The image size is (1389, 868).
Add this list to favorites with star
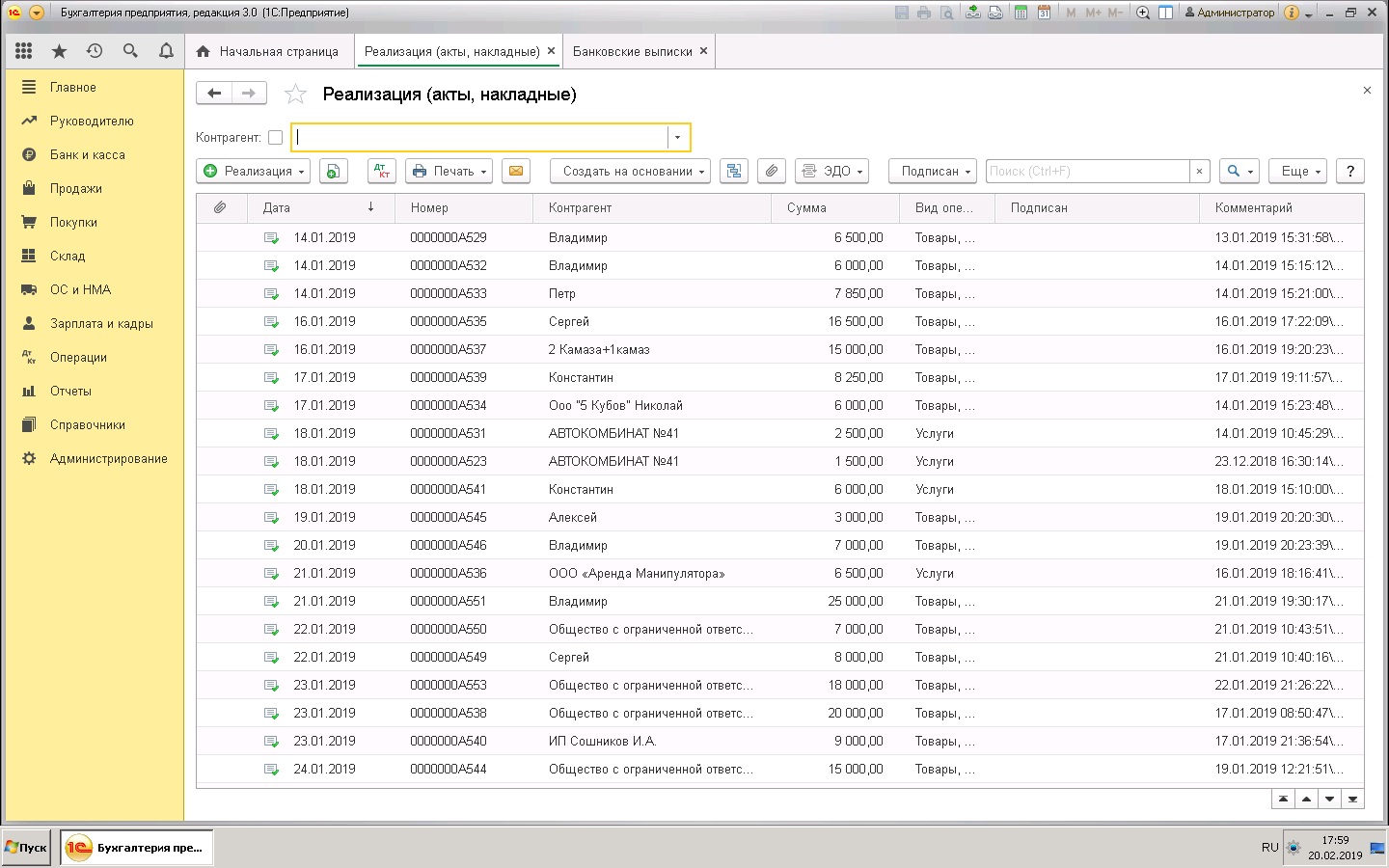pyautogui.click(x=295, y=95)
